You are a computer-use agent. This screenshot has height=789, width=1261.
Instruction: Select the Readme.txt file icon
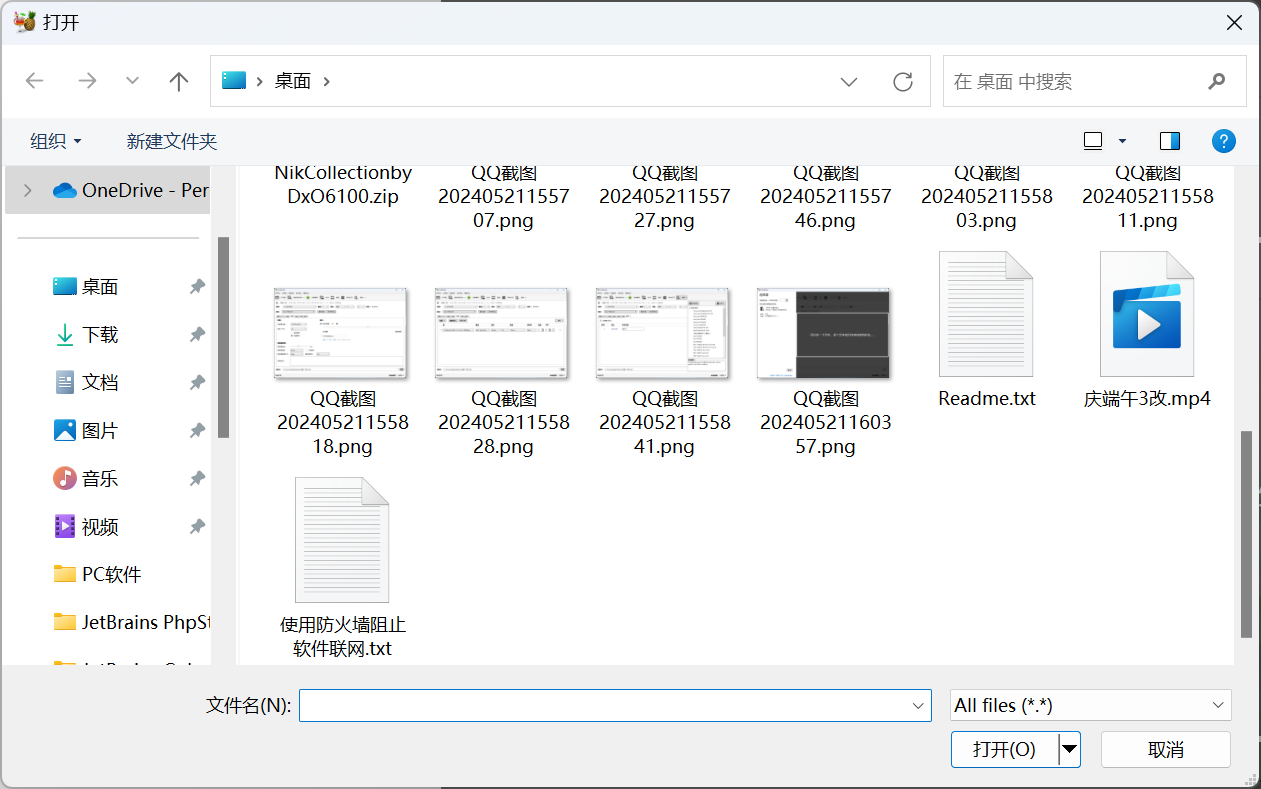click(x=986, y=314)
